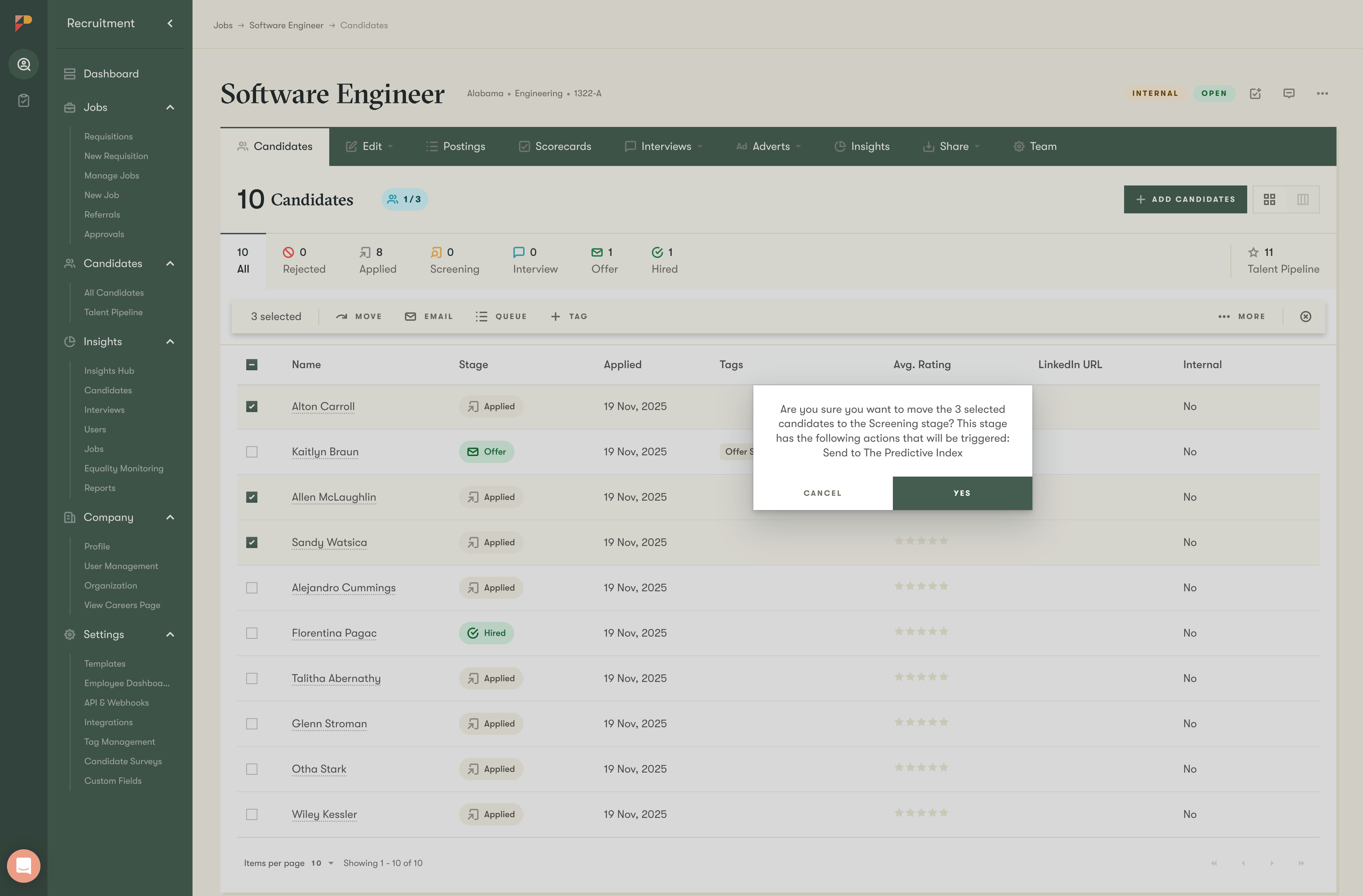Filter candidates by Applied stage
The width and height of the screenshot is (1363, 896).
pos(377,261)
